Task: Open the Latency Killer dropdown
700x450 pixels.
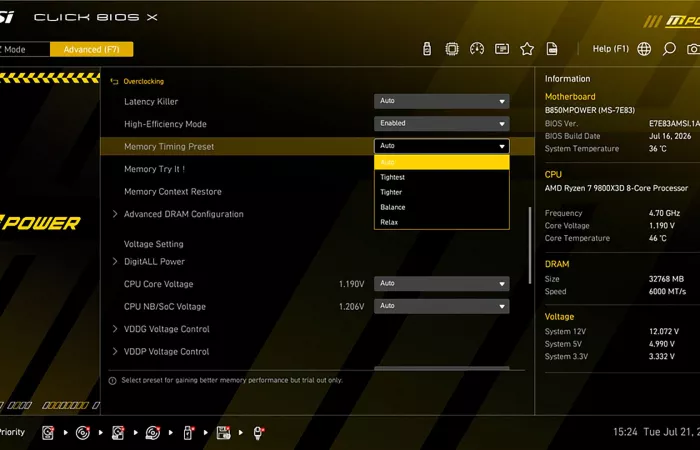Action: pyautogui.click(x=442, y=101)
